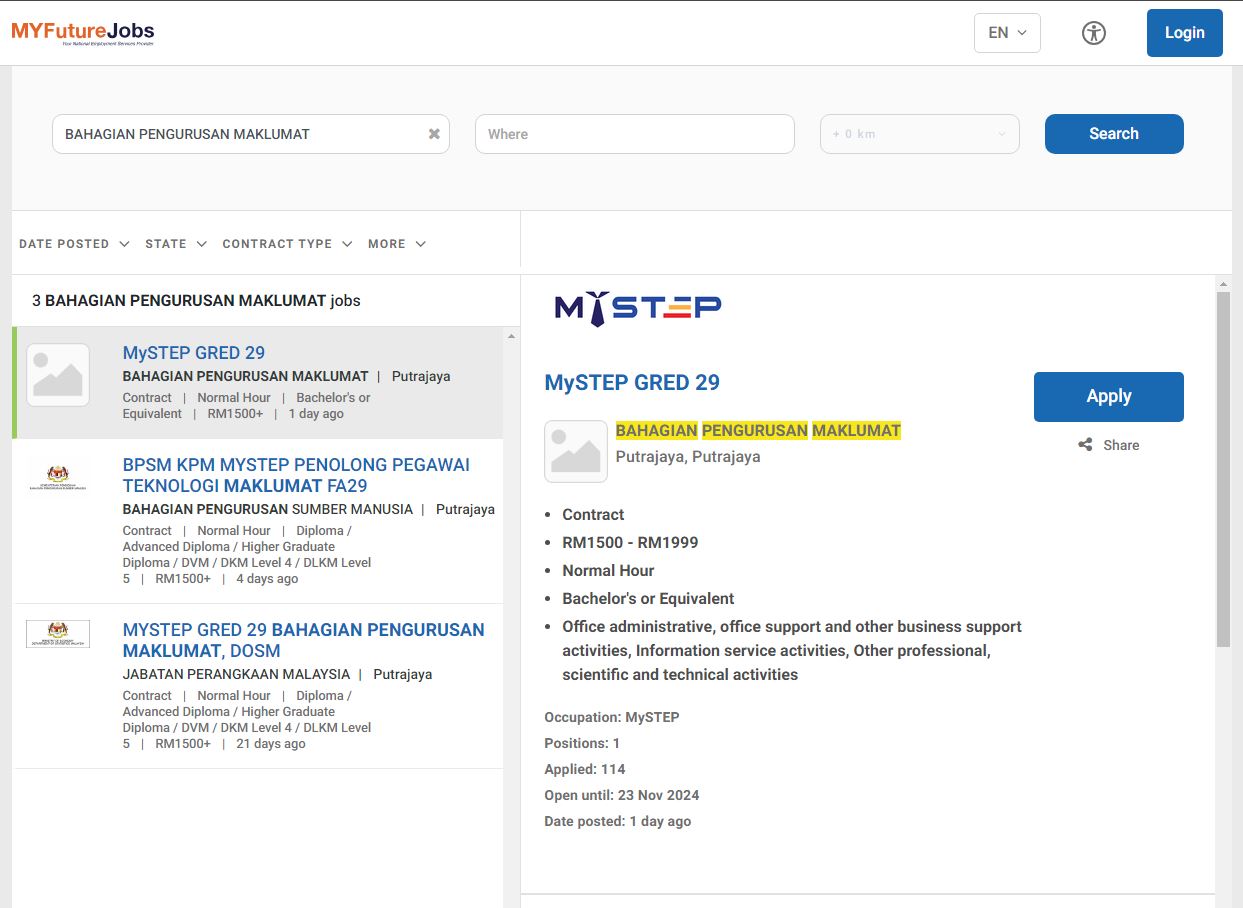Viewport: 1243px width, 908px height.
Task: Click the BPSM KPM listing logo
Action: click(x=58, y=478)
